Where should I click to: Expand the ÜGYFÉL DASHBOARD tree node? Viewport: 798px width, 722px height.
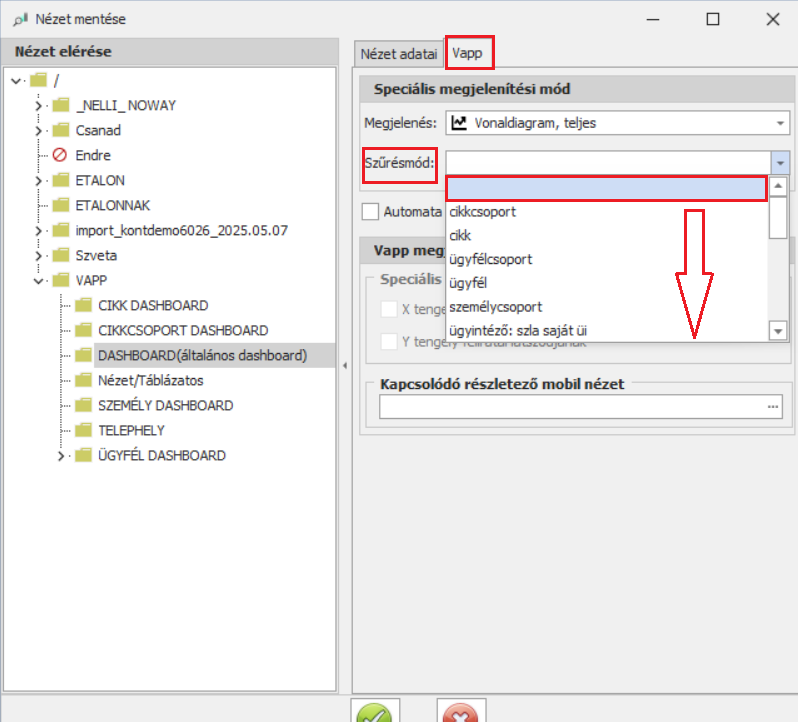click(62, 456)
